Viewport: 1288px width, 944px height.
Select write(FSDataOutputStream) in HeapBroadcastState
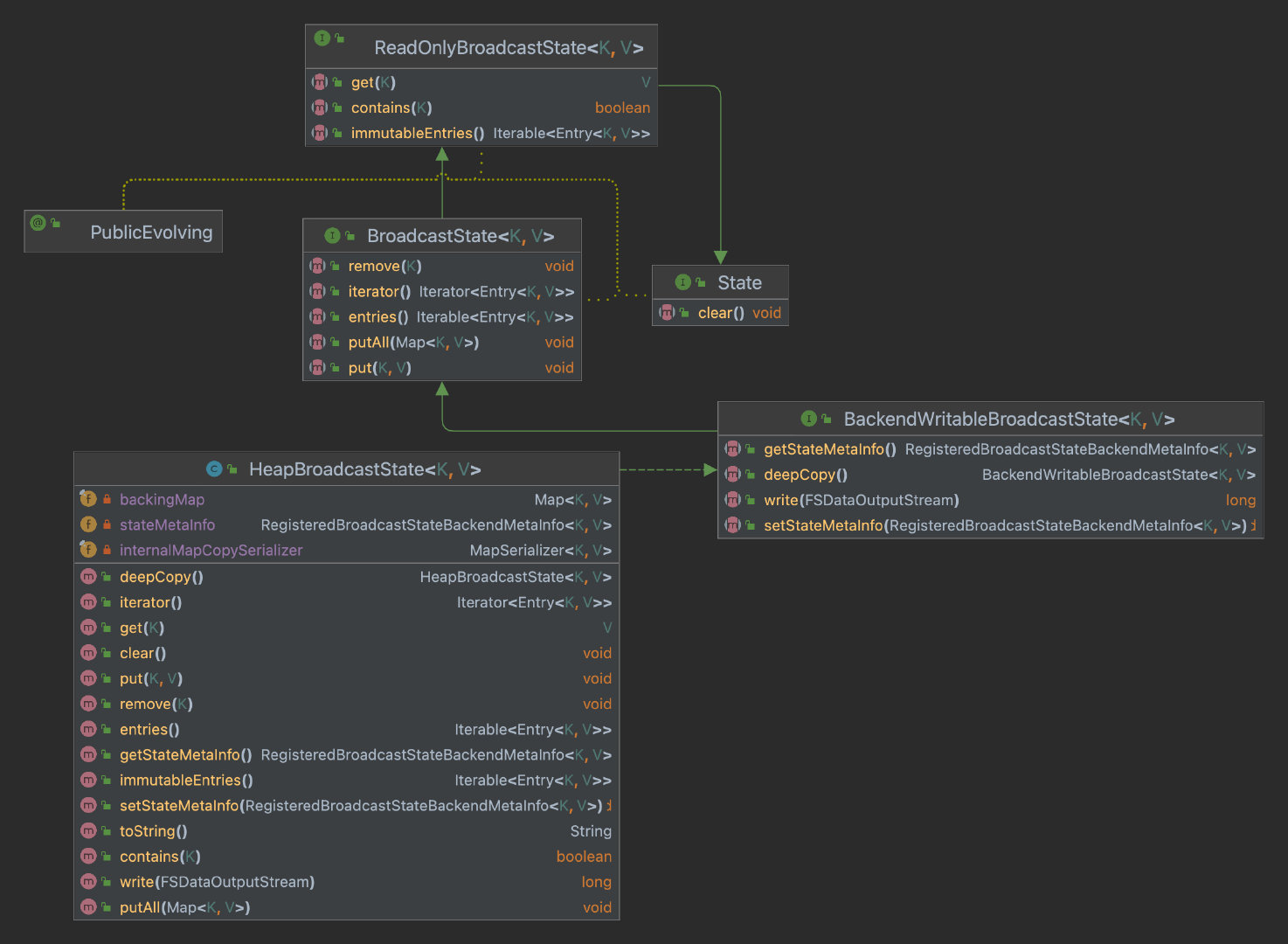coord(217,882)
